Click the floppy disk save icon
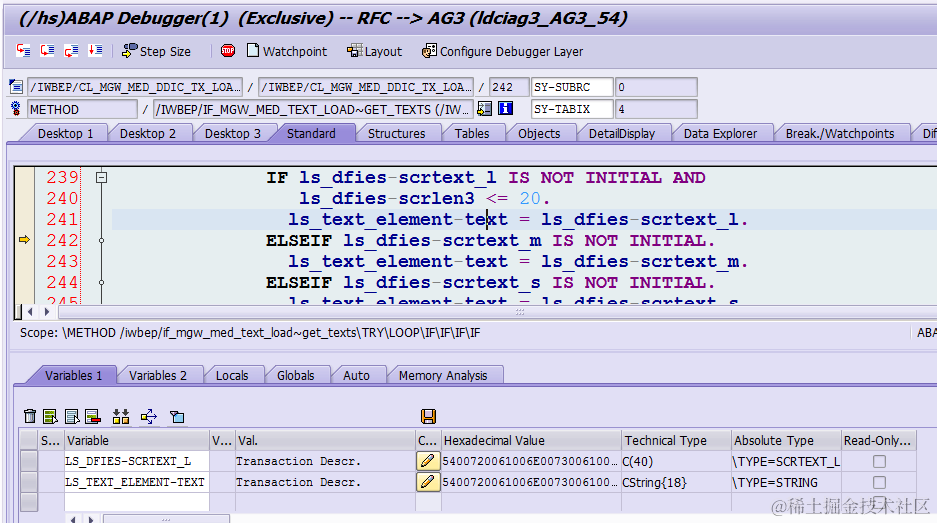The height and width of the screenshot is (523, 937). tap(428, 416)
